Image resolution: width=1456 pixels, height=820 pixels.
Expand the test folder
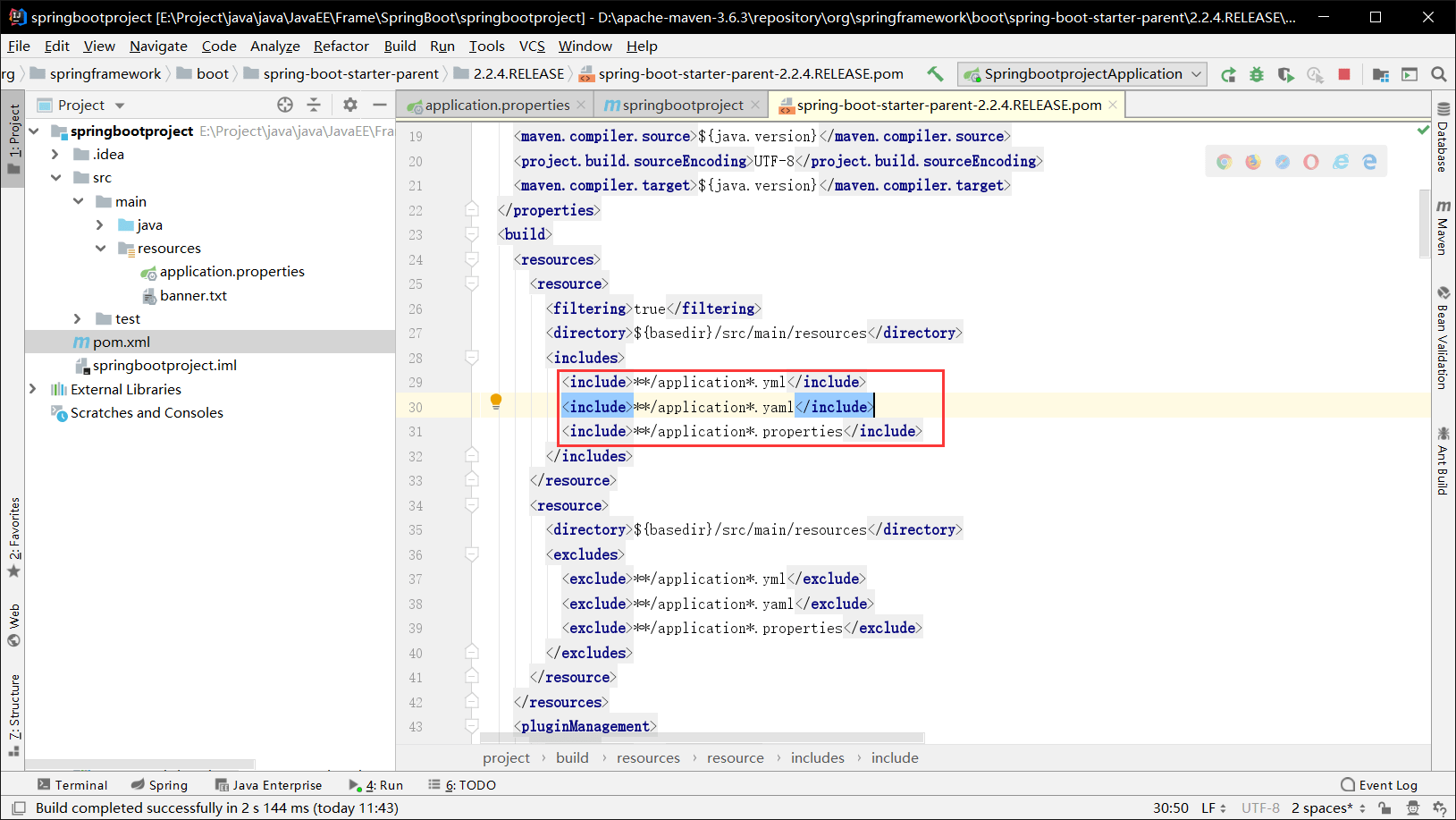(x=78, y=319)
